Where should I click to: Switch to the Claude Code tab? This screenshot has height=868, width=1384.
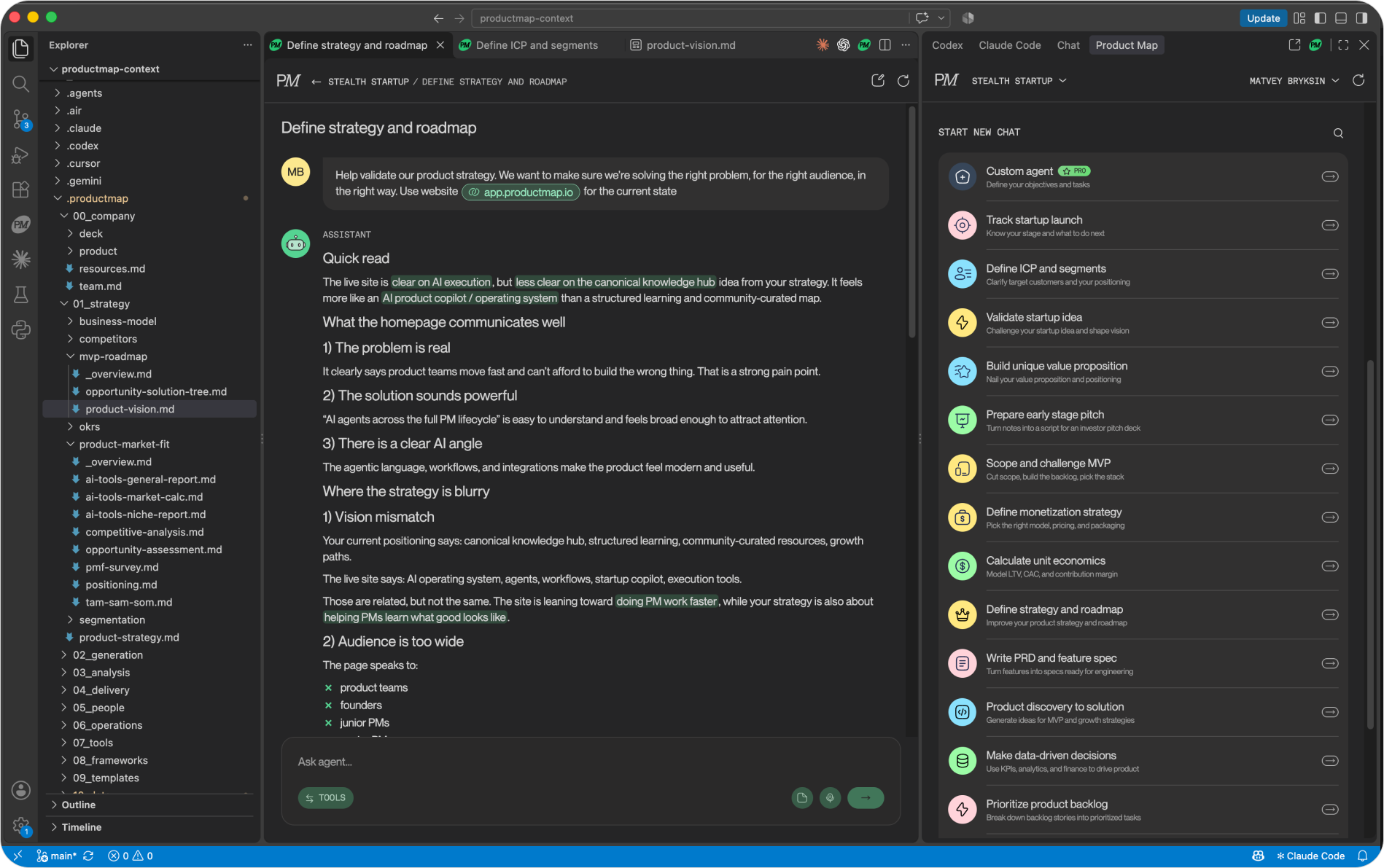pyautogui.click(x=1009, y=45)
